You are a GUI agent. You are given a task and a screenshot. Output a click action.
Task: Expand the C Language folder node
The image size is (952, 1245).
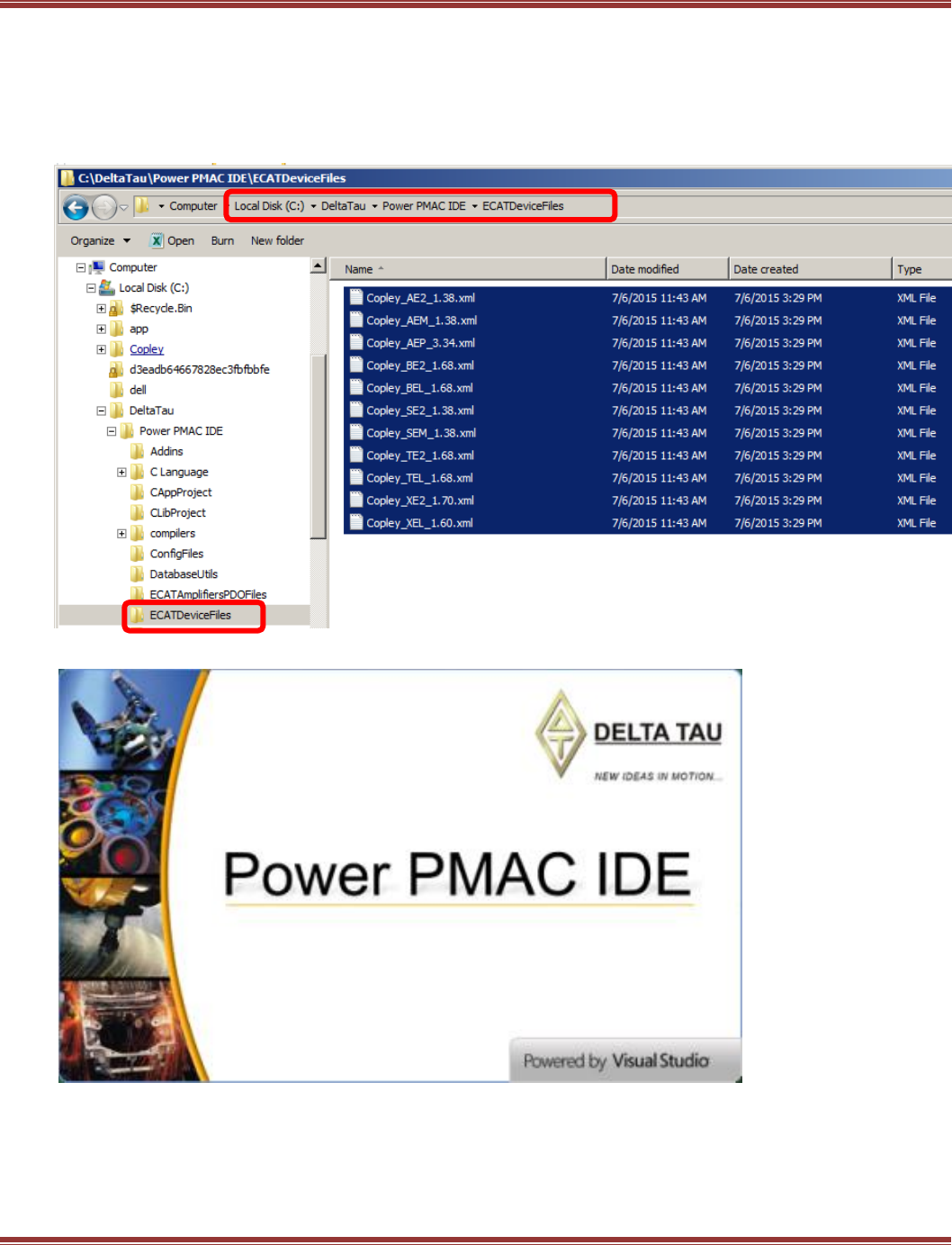[x=121, y=472]
